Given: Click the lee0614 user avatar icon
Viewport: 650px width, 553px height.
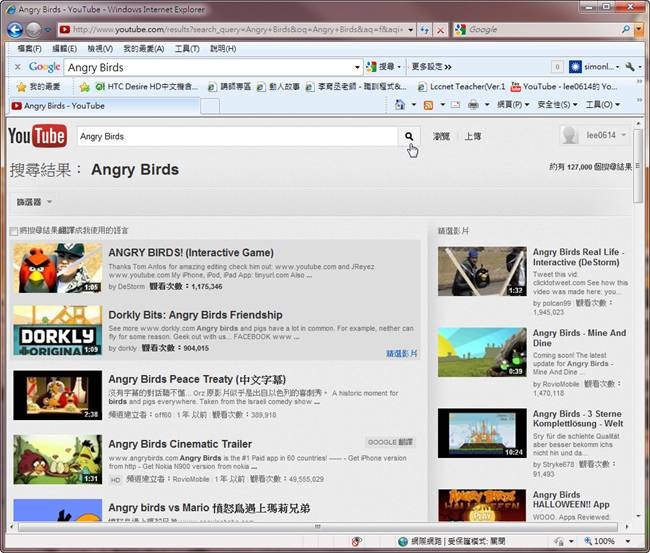Looking at the screenshot, I should click(570, 135).
